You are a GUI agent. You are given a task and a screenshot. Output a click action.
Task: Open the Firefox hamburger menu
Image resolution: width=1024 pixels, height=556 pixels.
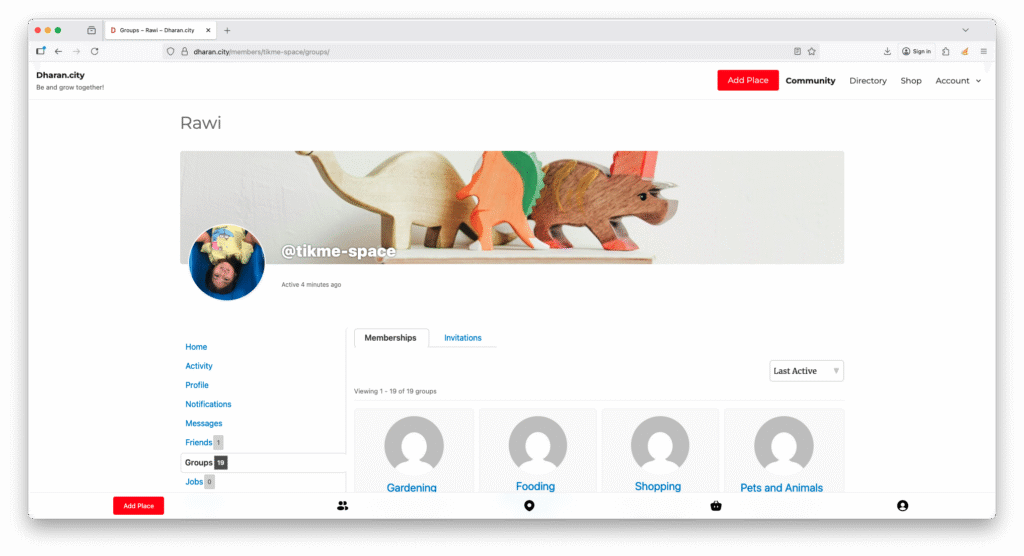(983, 51)
